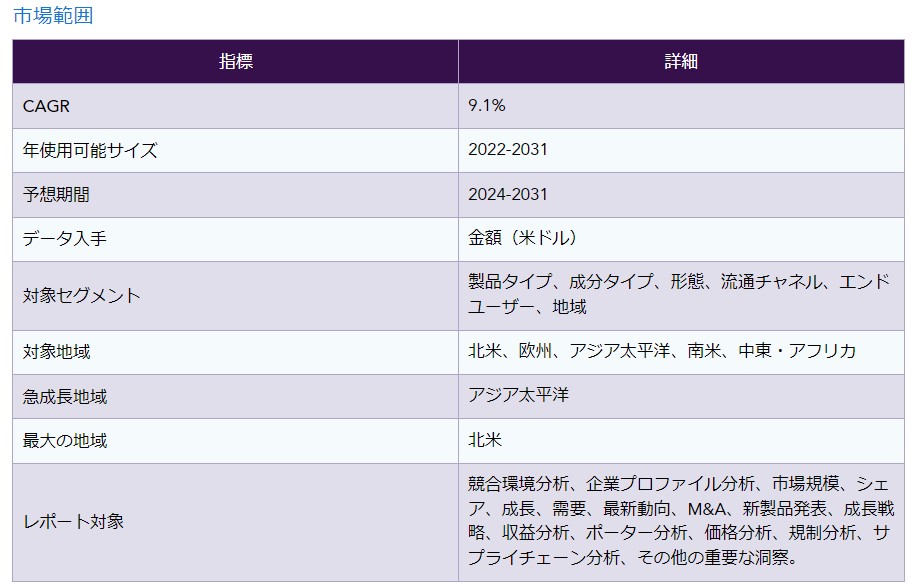Click the 2024-2031 value
The image size is (913, 585).
[508, 194]
